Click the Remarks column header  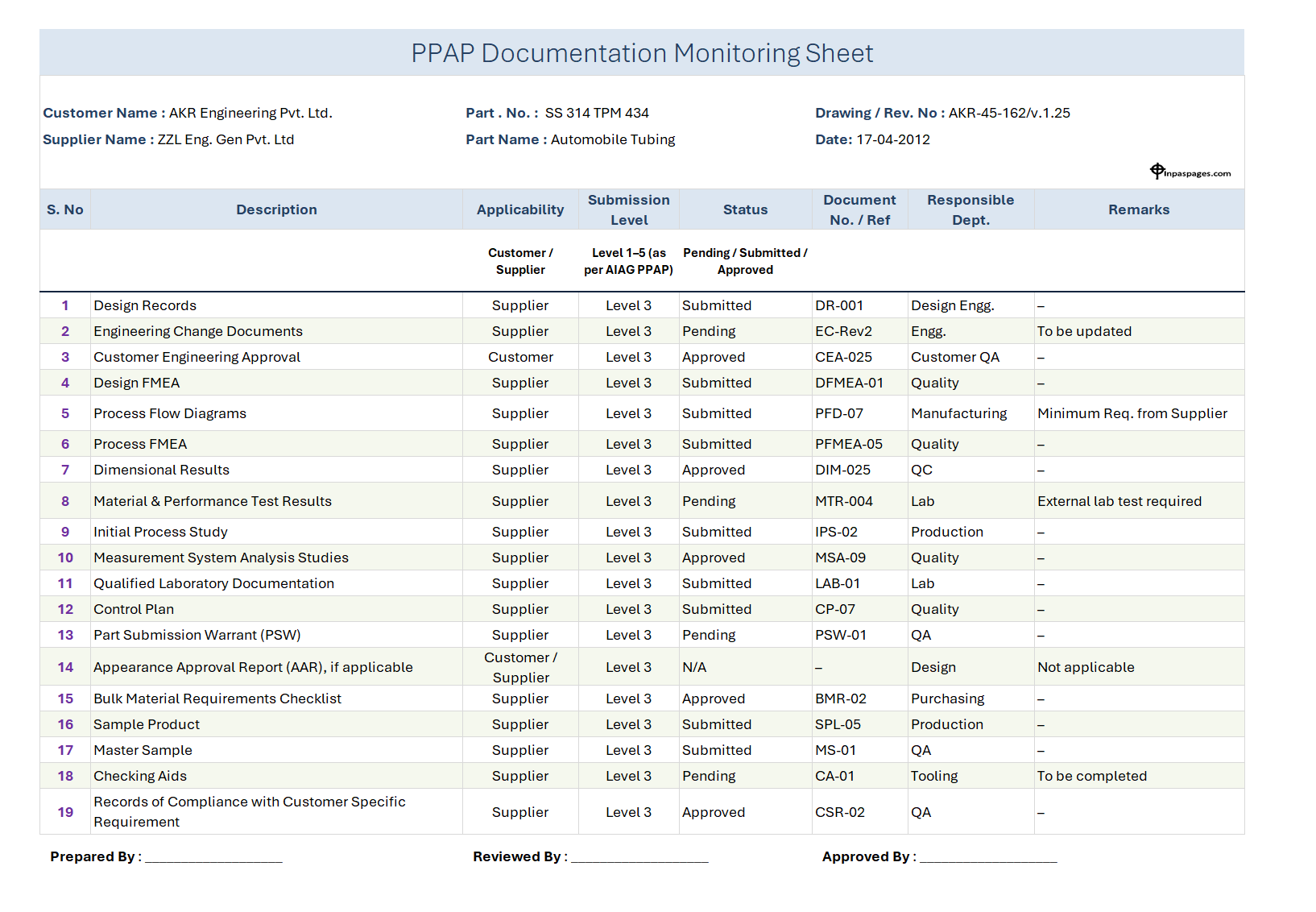[x=1139, y=209]
